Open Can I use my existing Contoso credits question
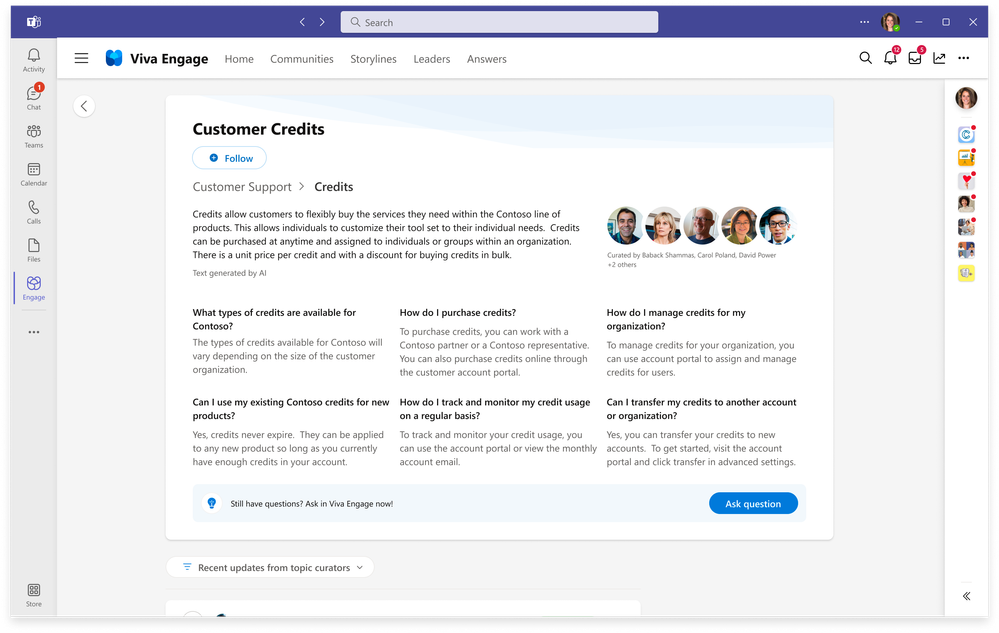 tap(291, 409)
